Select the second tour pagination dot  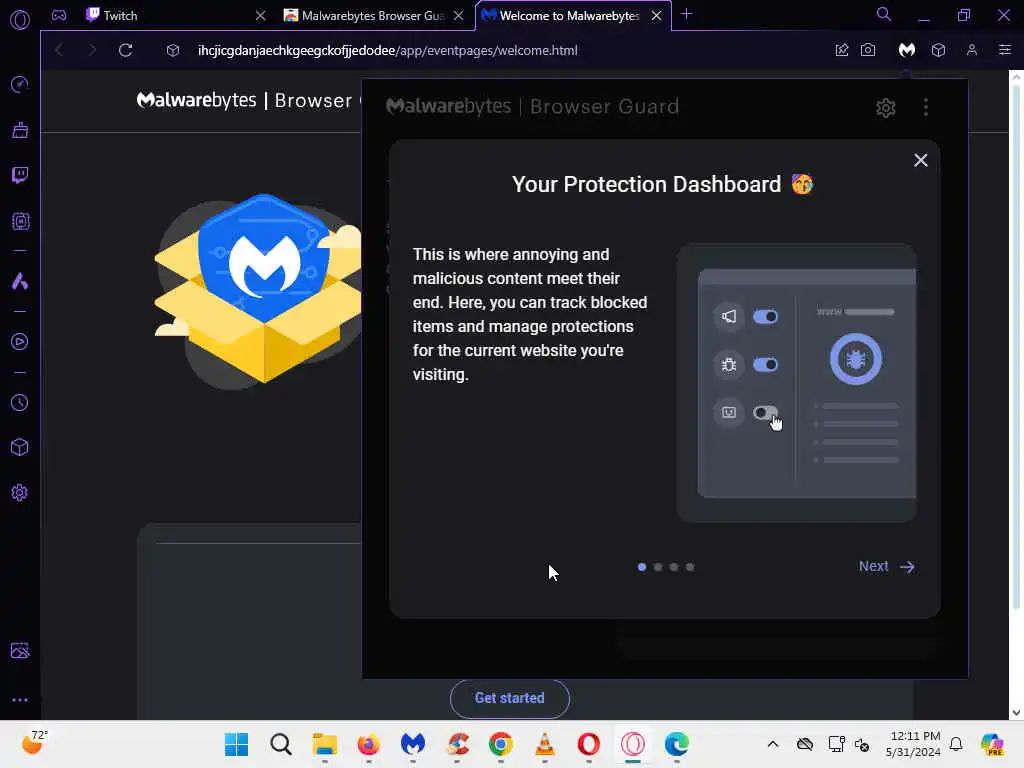click(x=658, y=567)
